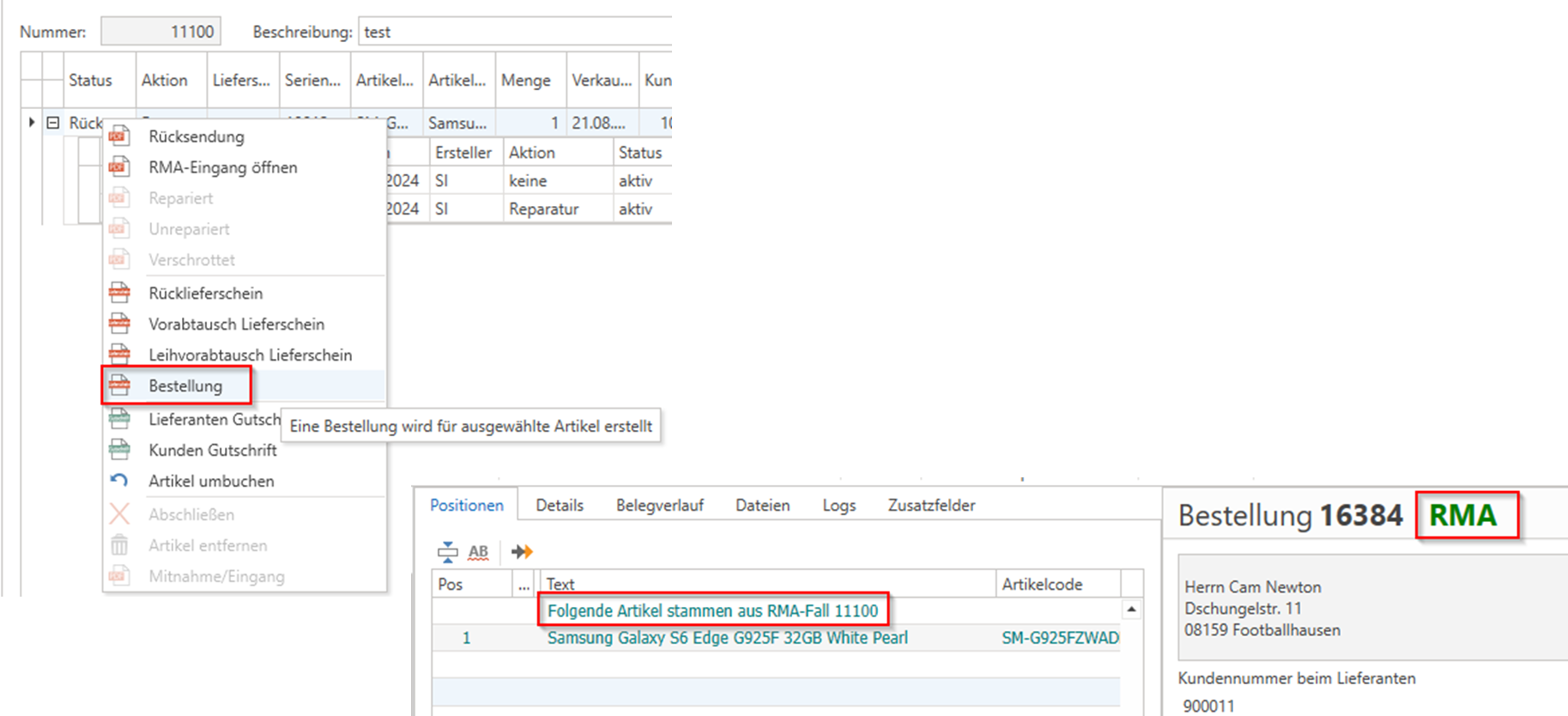The image size is (1568, 716).
Task: Select Vorabtausch Lieferschein menu entry
Action: pos(236,325)
